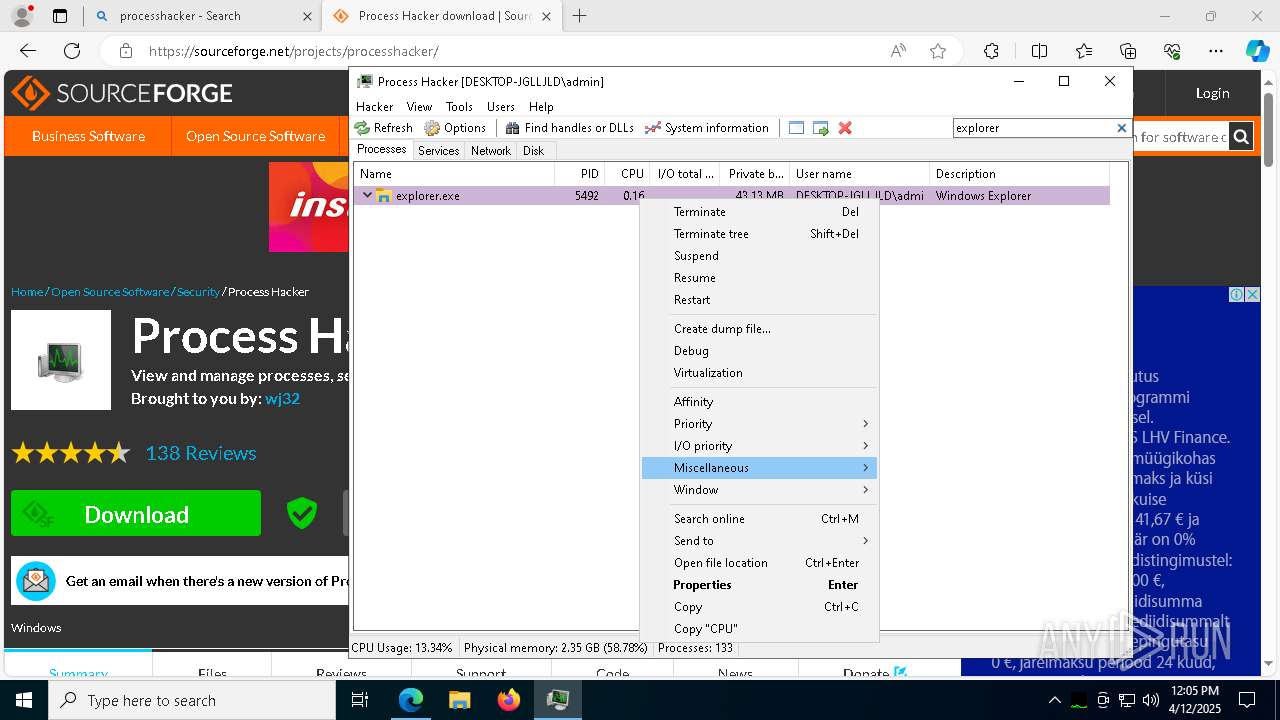Open File Explorer from the taskbar
This screenshot has width=1280, height=720.
click(460, 700)
